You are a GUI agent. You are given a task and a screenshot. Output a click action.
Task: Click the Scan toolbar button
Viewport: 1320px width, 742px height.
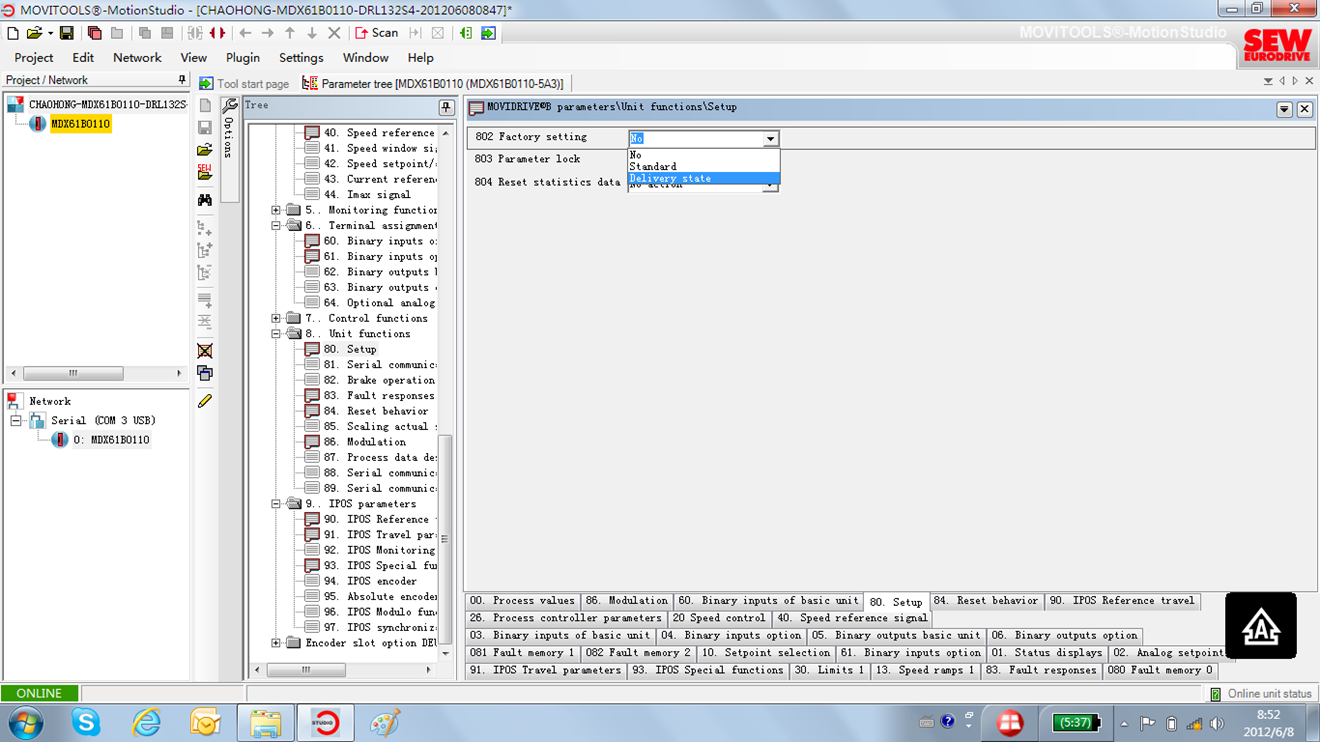coord(376,33)
